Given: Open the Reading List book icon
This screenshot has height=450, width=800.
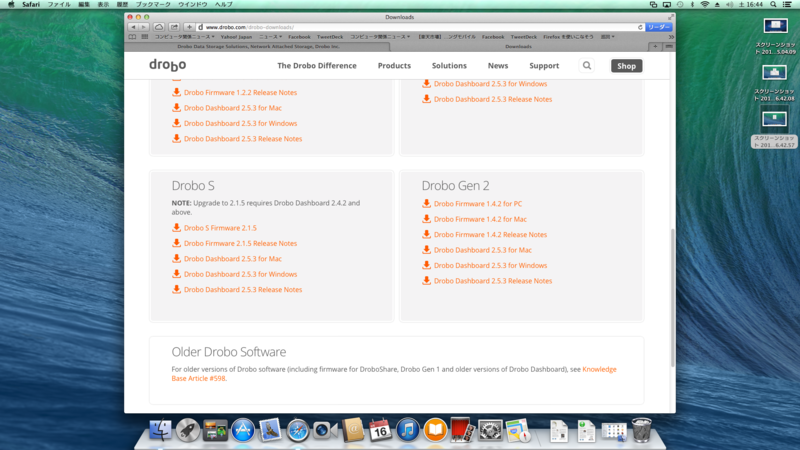Looking at the screenshot, I should pos(132,37).
